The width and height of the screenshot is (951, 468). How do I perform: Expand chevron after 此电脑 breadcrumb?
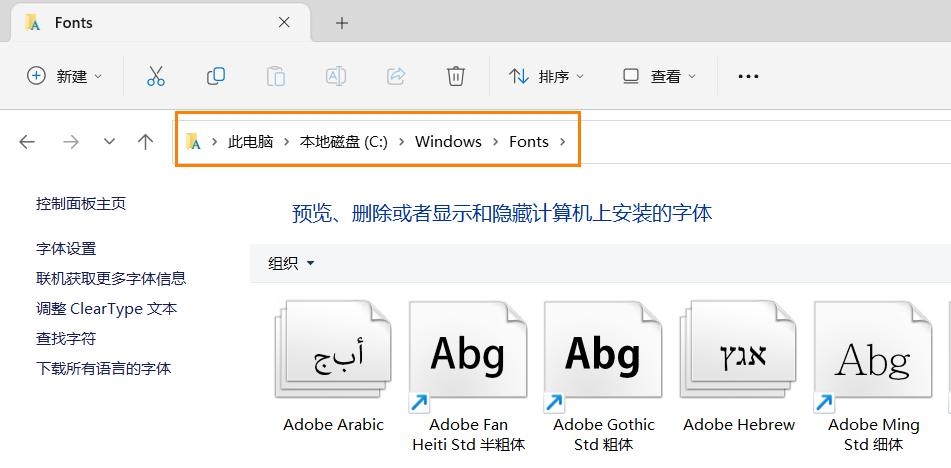[287, 142]
